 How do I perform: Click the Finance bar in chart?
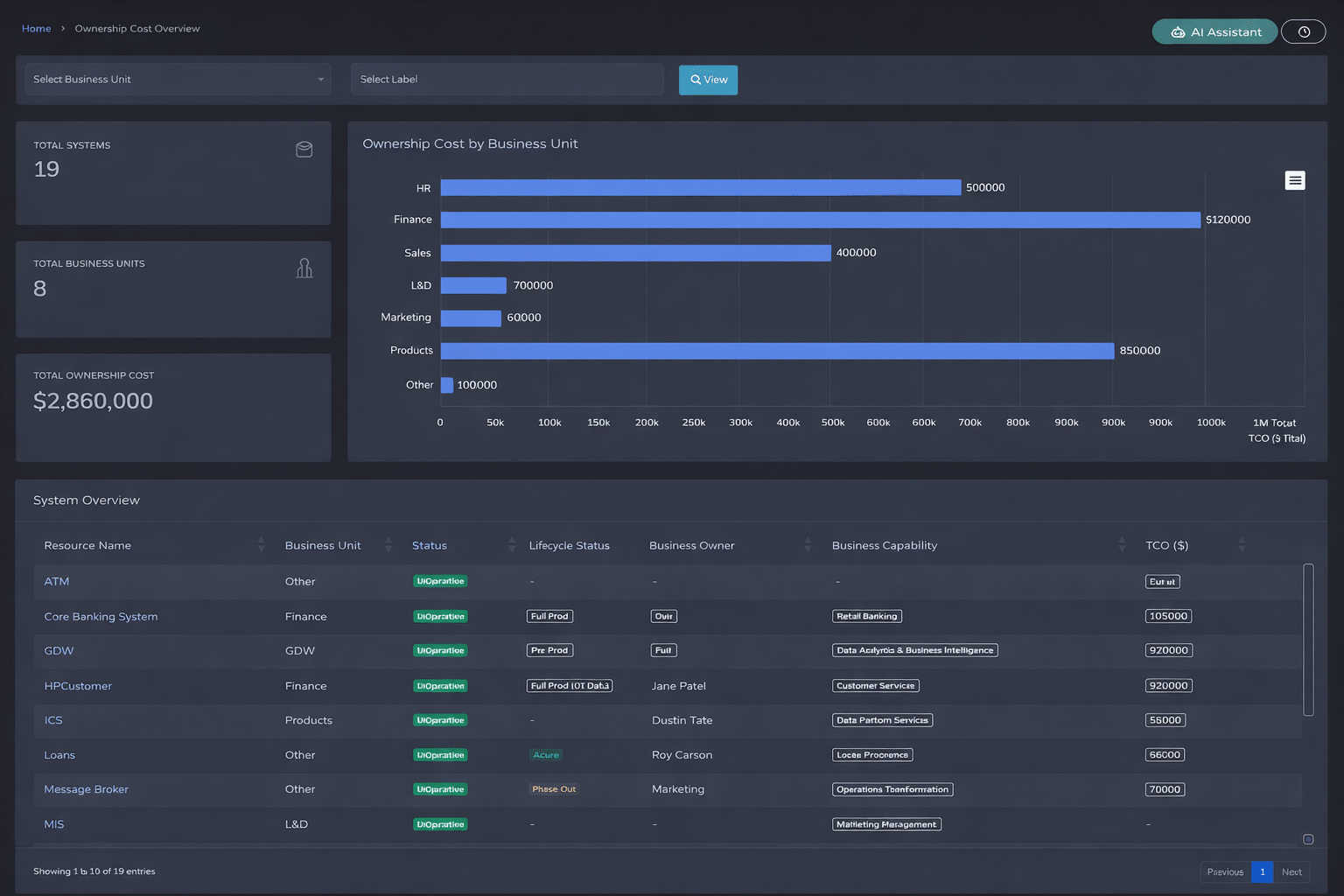820,220
